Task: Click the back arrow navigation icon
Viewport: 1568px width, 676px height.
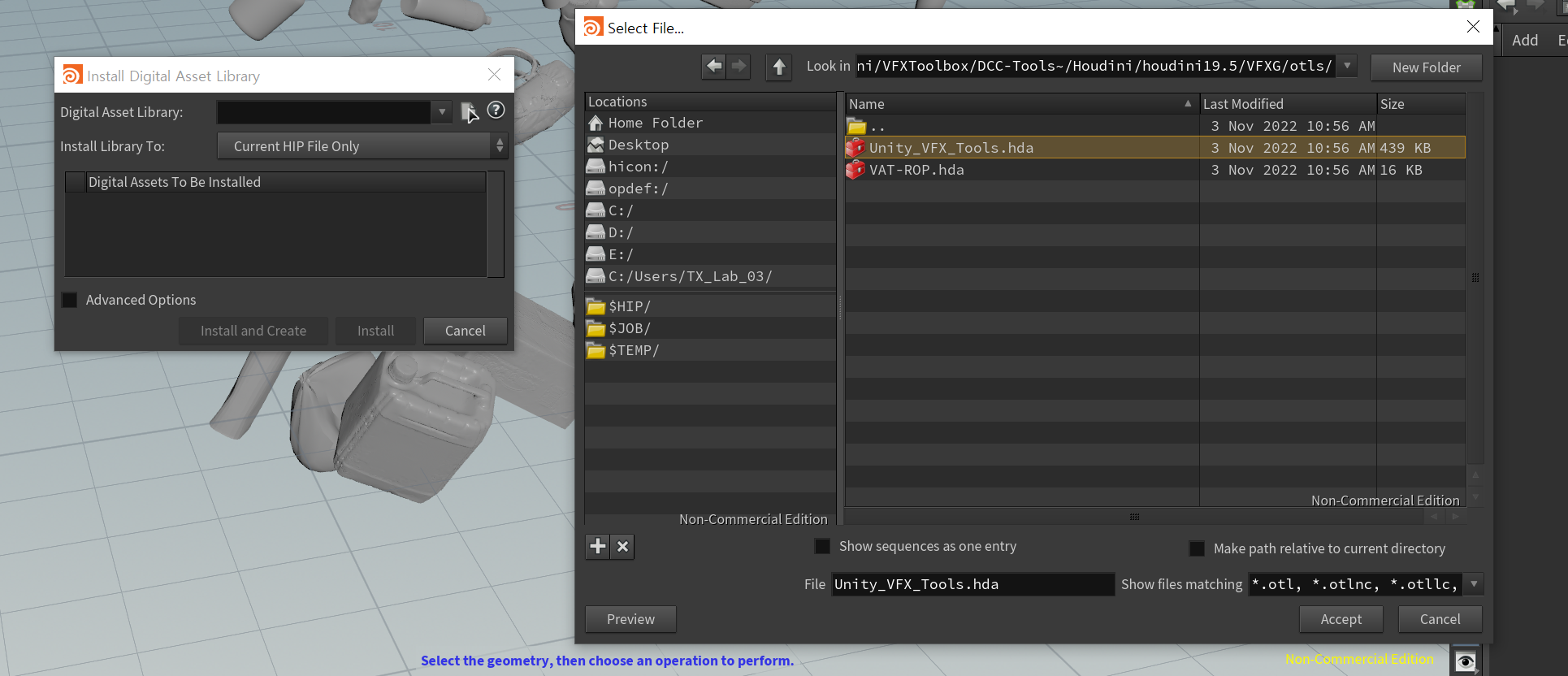Action: pyautogui.click(x=714, y=66)
